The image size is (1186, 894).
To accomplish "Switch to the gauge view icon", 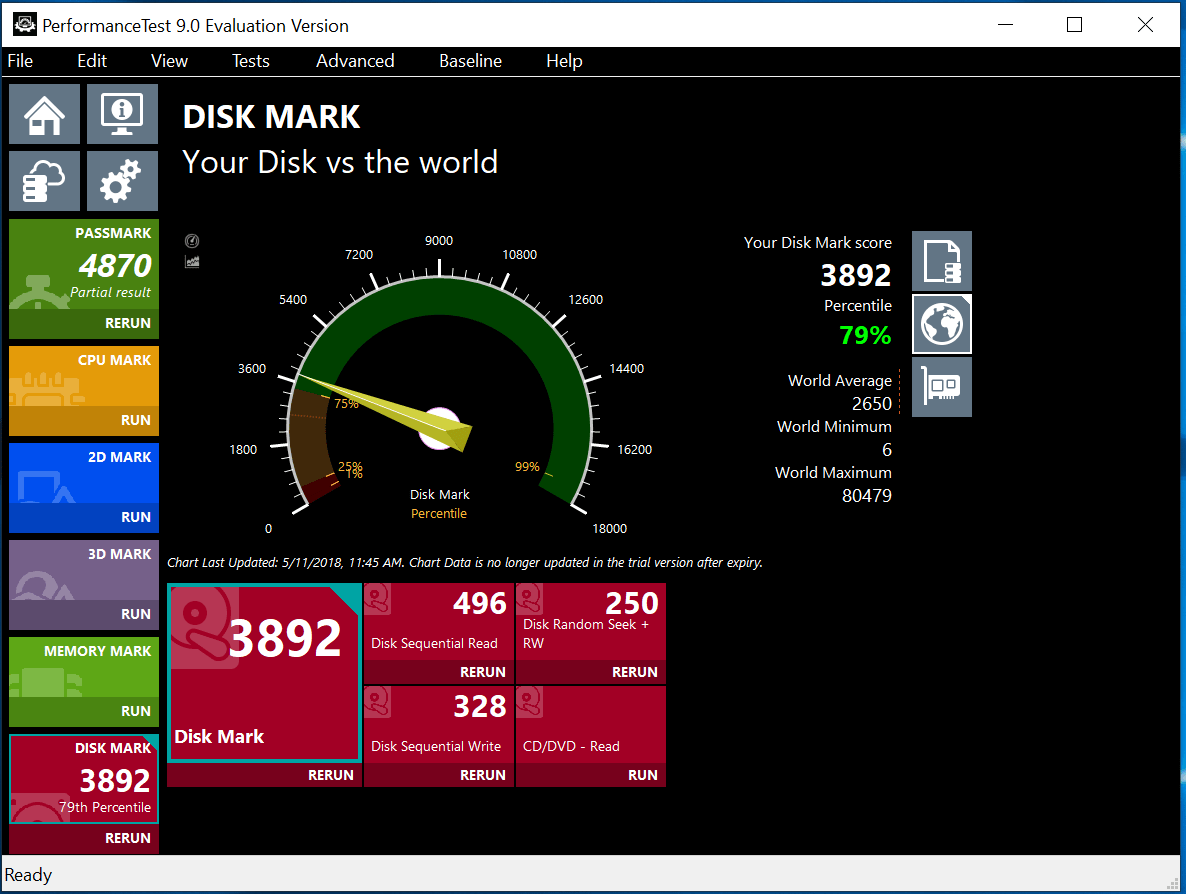I will pyautogui.click(x=192, y=241).
